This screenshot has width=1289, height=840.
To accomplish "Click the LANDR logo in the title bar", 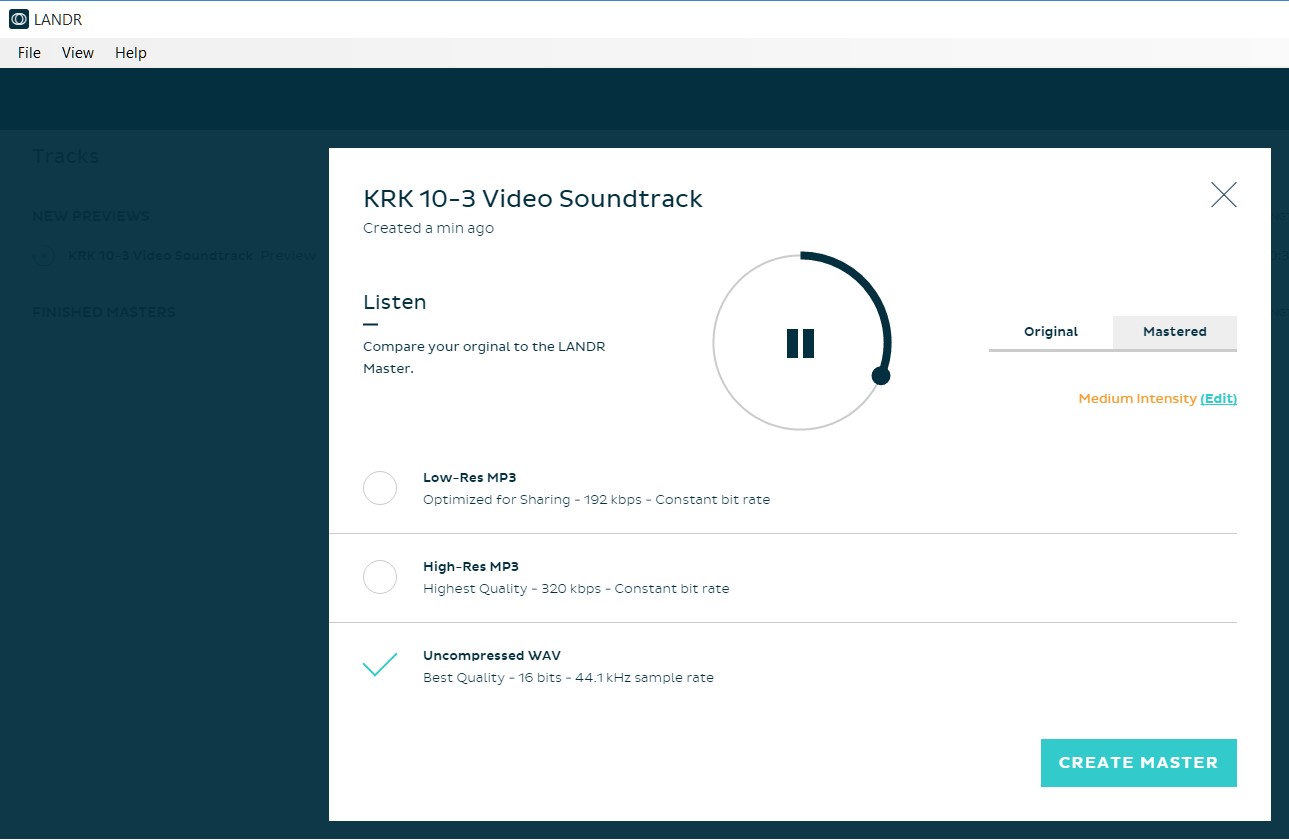I will [x=19, y=19].
